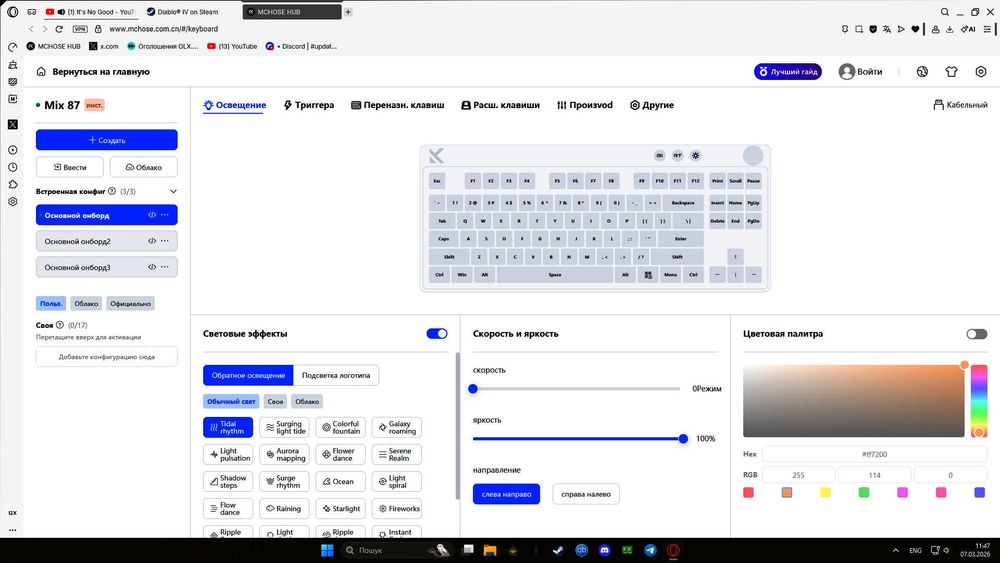Viewport: 1000px width, 563px height.
Task: Click the K logo on keyboard preview
Action: (436, 156)
